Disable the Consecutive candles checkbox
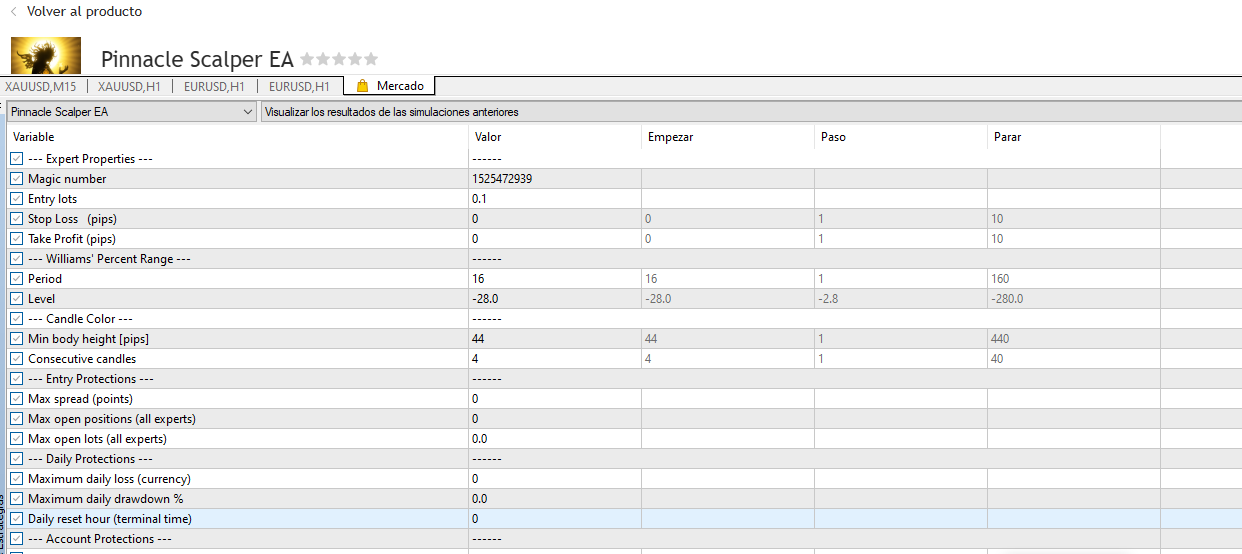Image resolution: width=1242 pixels, height=554 pixels. click(17, 359)
